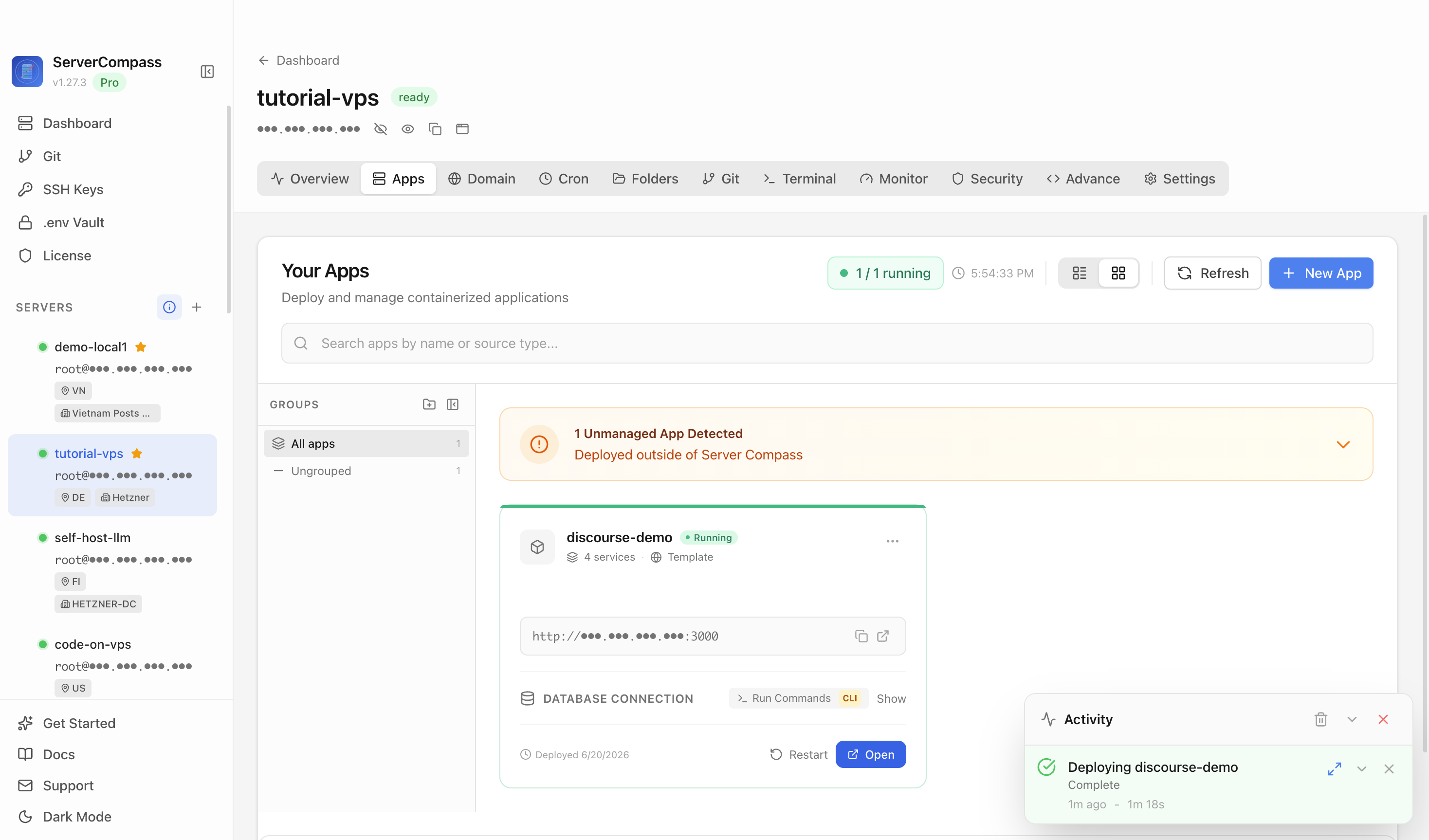This screenshot has height=840, width=1429.
Task: Close the Activity panel
Action: point(1383,719)
